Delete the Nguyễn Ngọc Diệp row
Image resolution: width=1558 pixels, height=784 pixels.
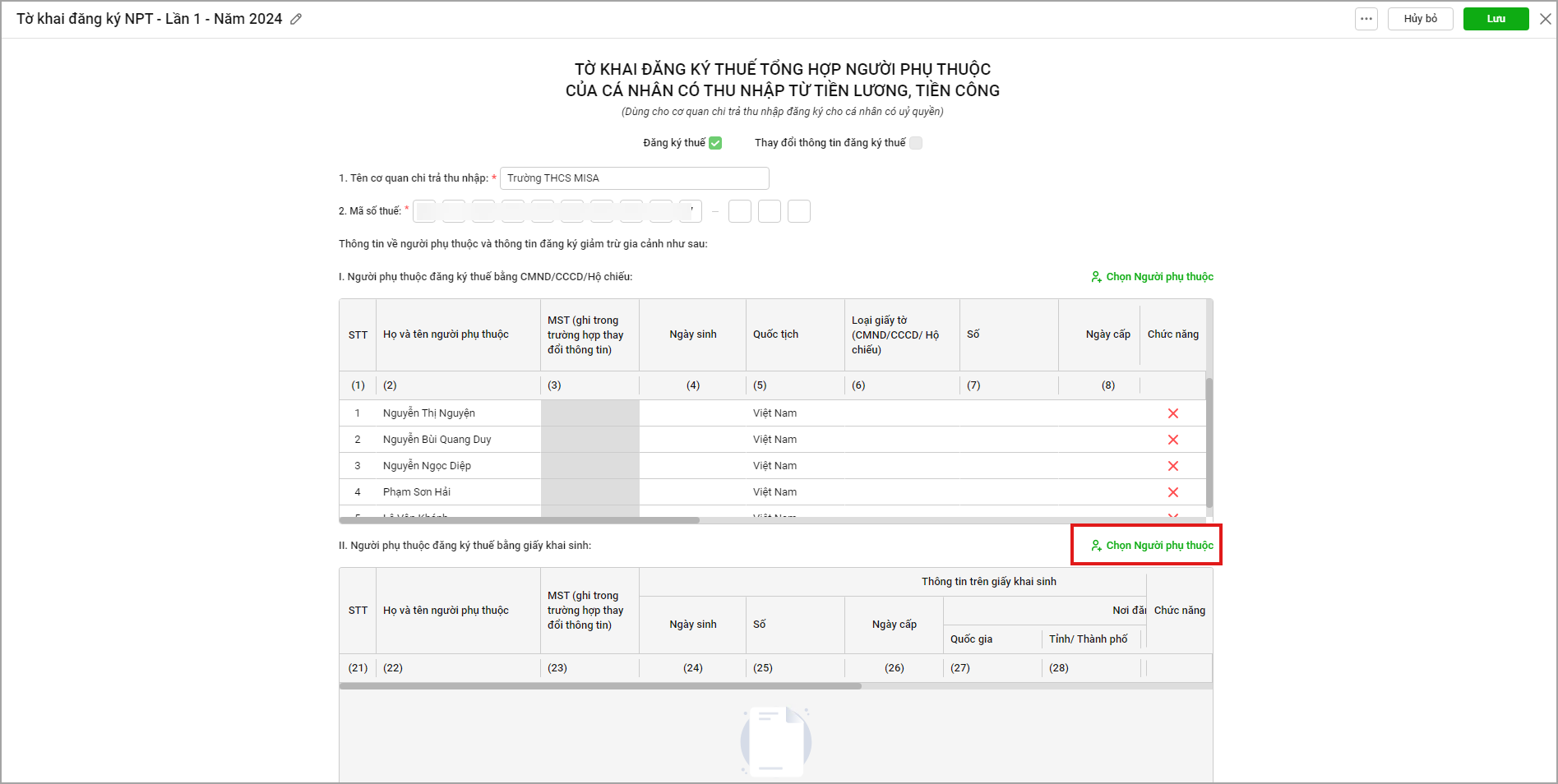coord(1172,466)
